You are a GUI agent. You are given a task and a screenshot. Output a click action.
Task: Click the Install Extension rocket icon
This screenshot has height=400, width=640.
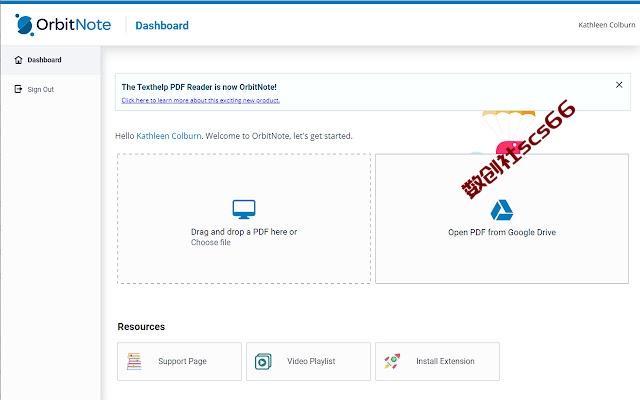pos(392,361)
